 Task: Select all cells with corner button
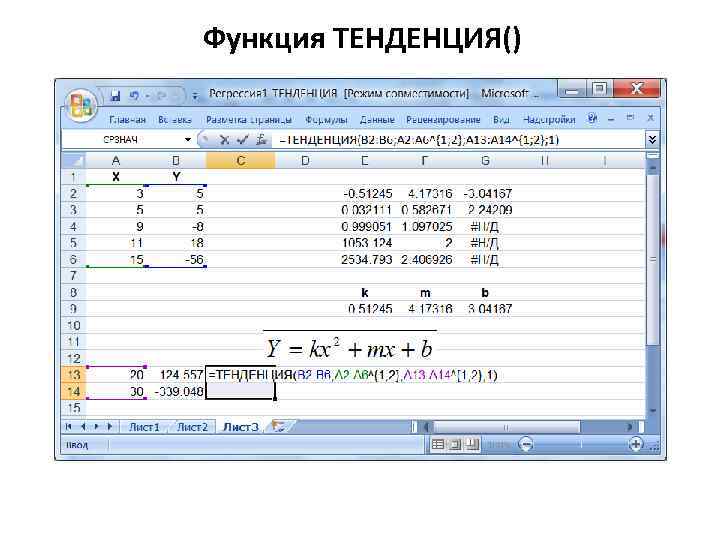[x=73, y=161]
